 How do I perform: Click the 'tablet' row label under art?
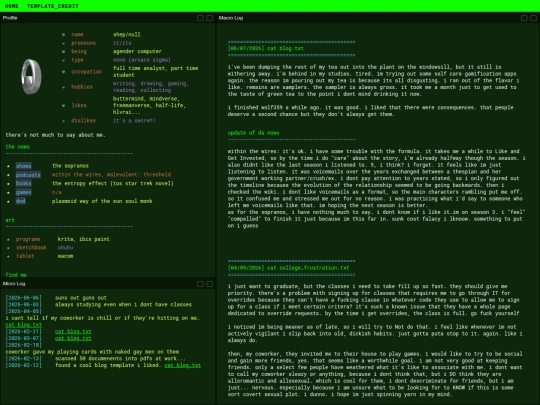point(25,256)
